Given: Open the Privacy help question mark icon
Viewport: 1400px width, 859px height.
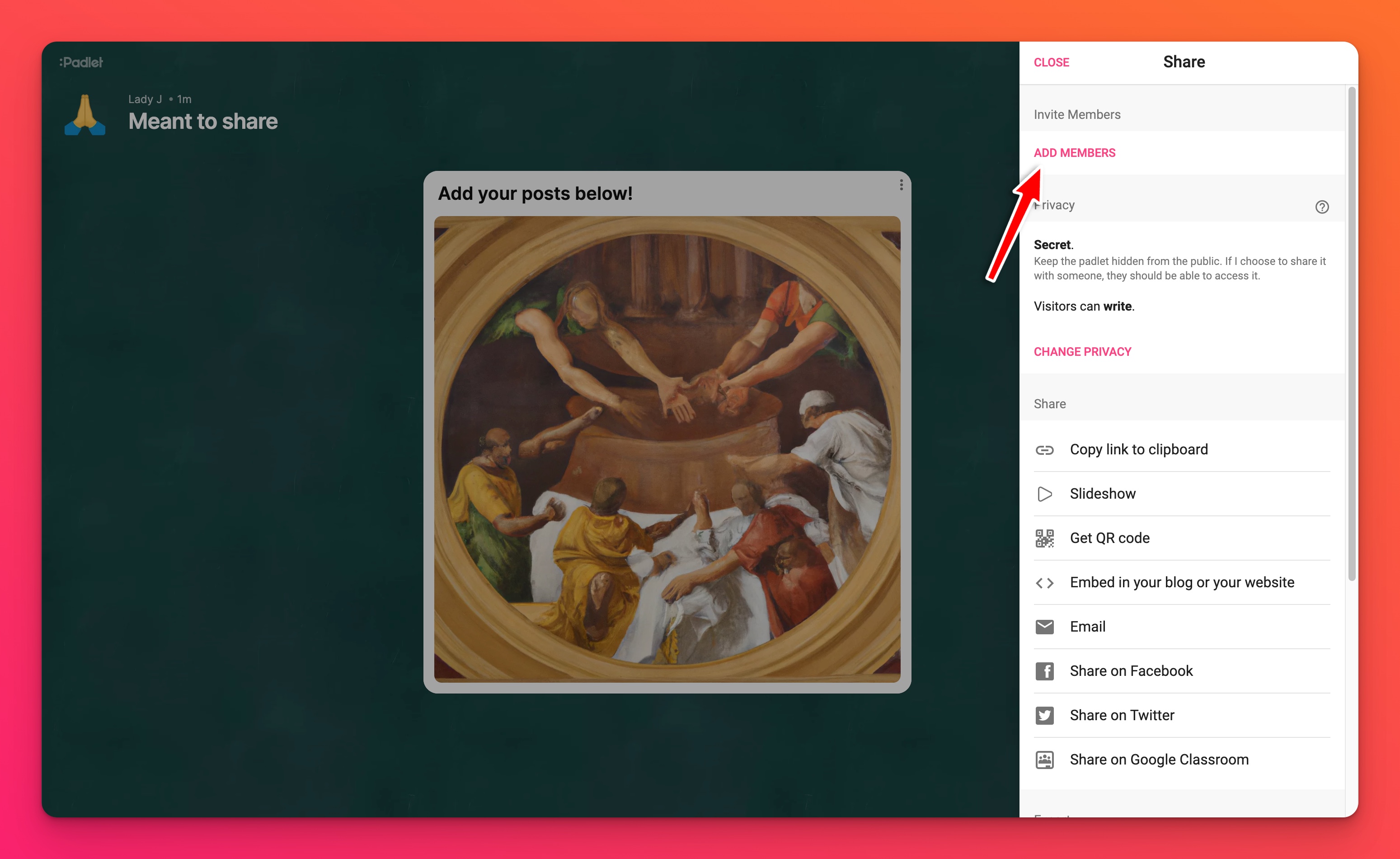Looking at the screenshot, I should tap(1321, 207).
